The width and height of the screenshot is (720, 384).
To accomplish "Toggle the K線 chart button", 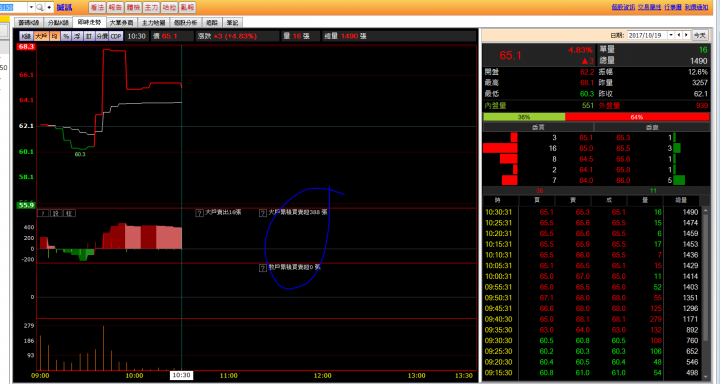I will coord(26,36).
